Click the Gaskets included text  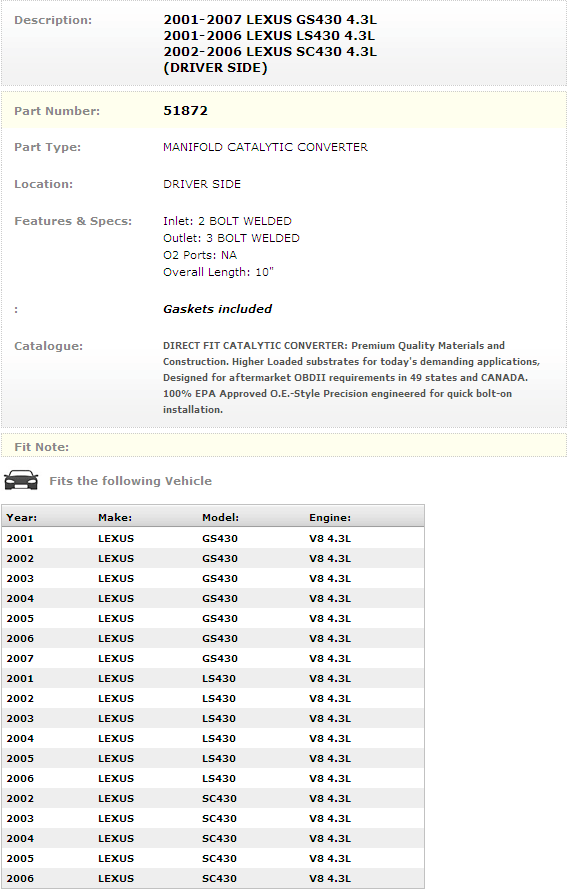click(217, 309)
